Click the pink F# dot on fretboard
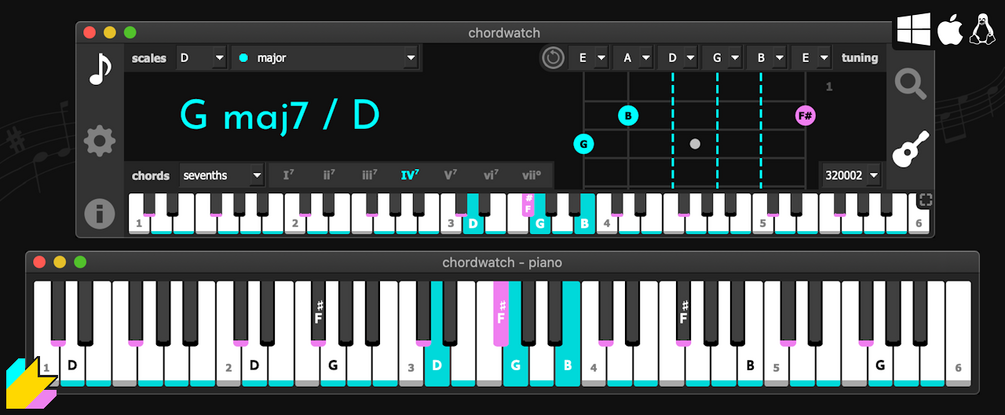This screenshot has height=415, width=1005. [805, 116]
